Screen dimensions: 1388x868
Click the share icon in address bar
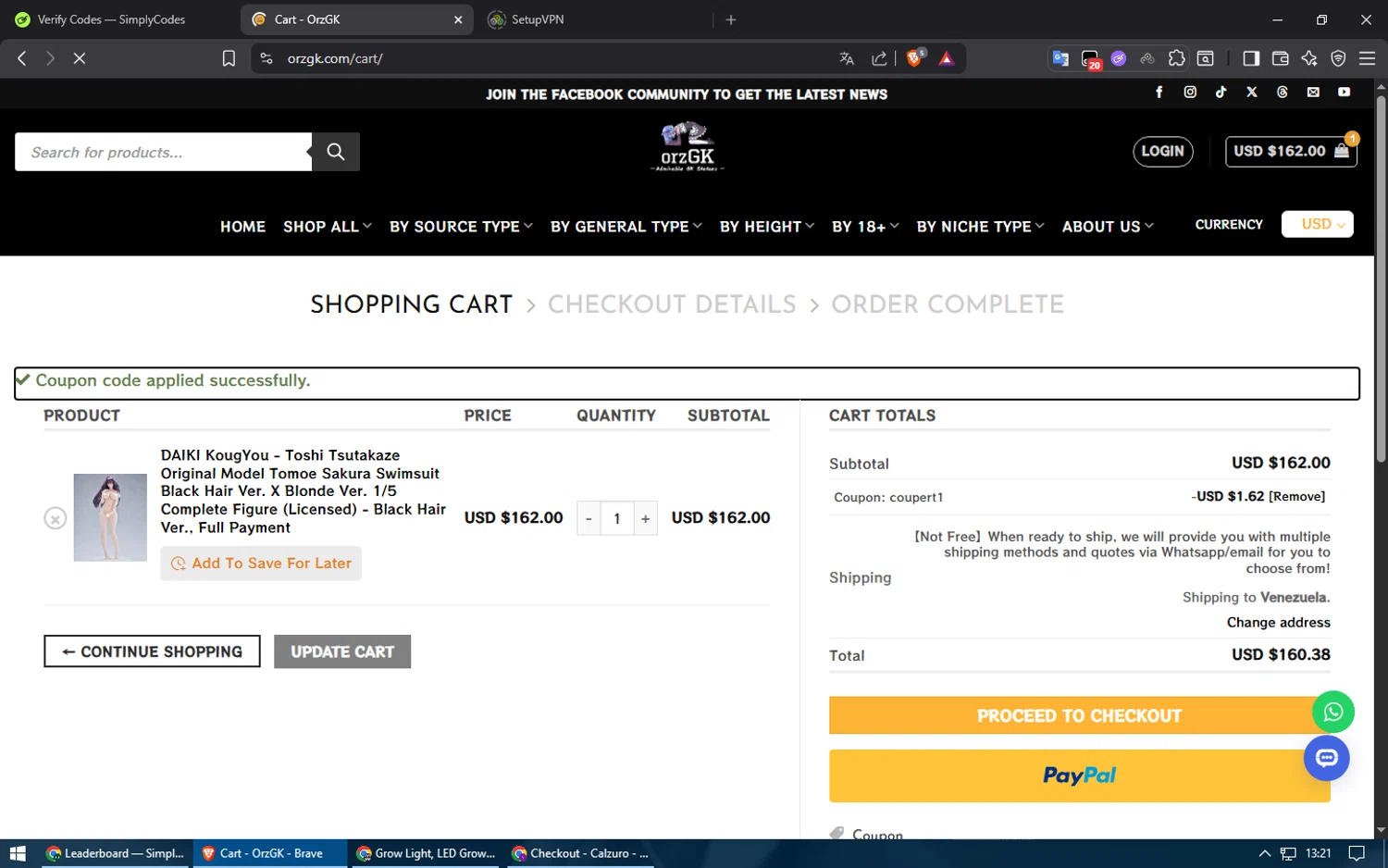[879, 58]
